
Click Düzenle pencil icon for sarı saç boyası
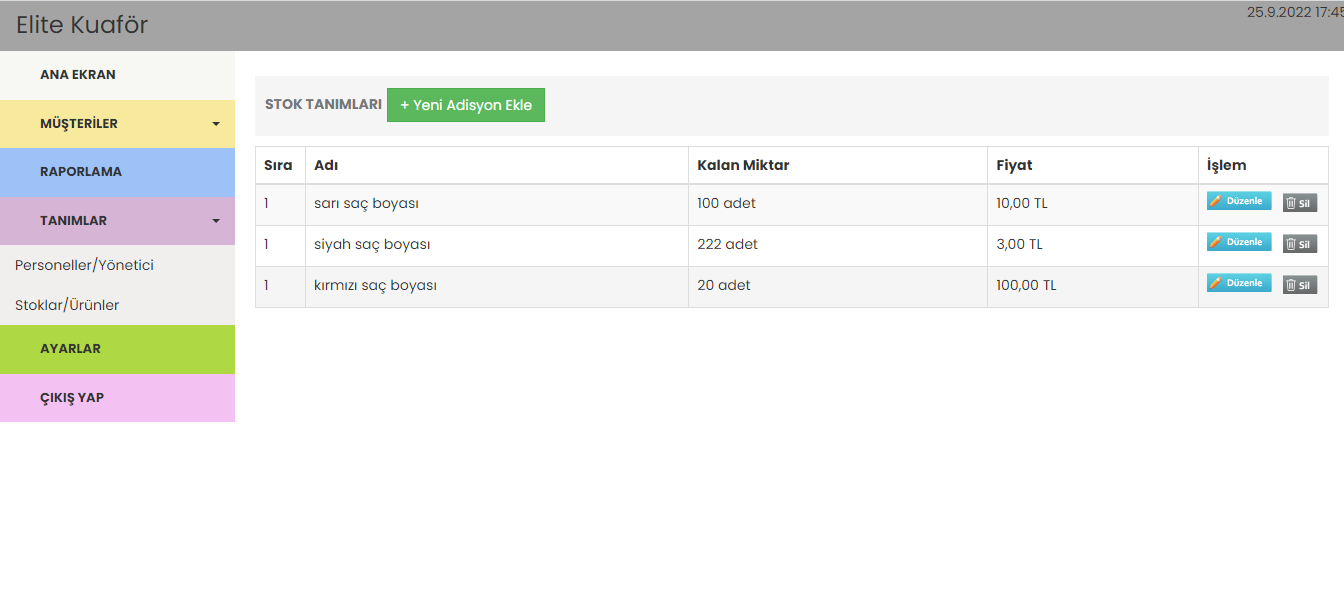[1216, 201]
